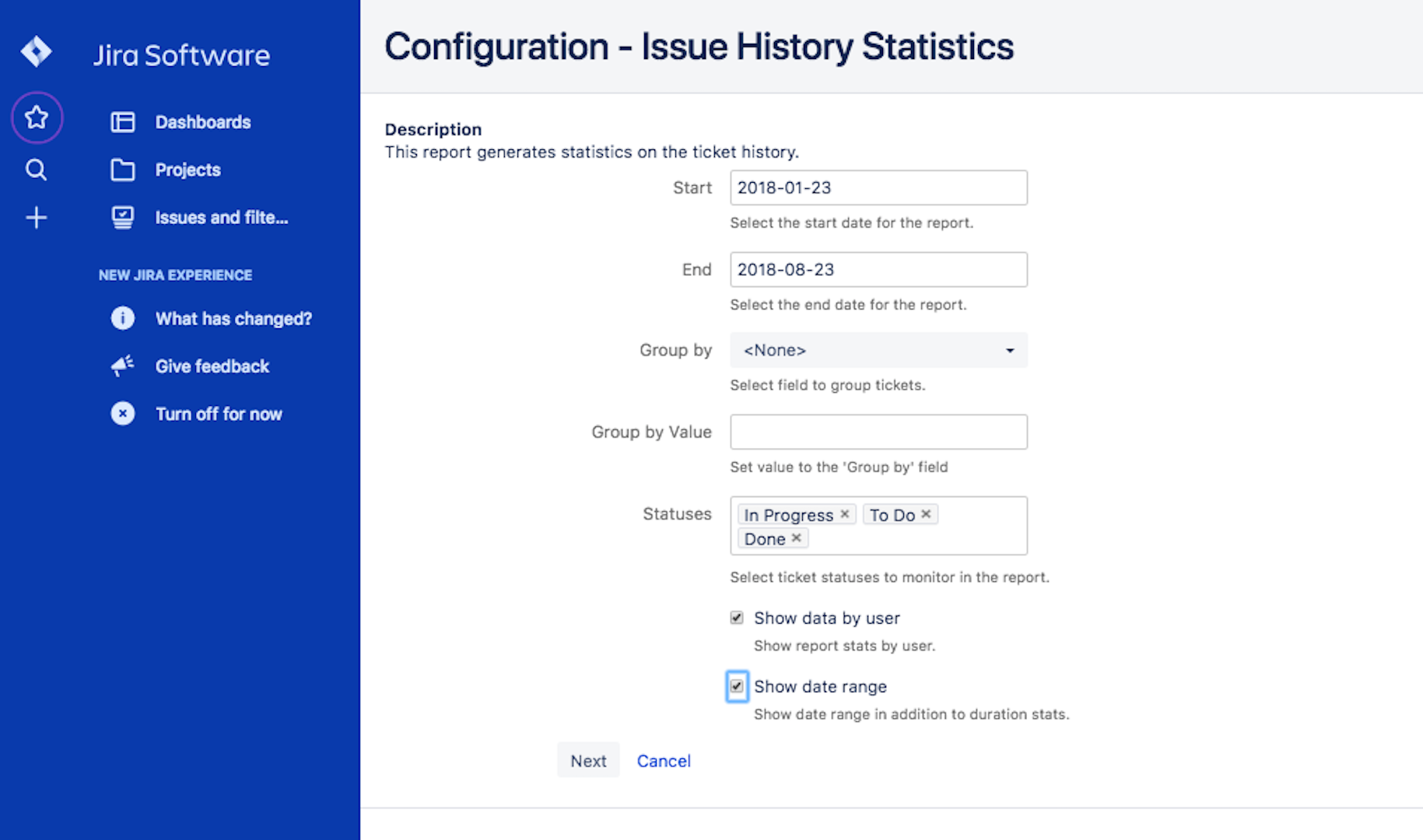The width and height of the screenshot is (1423, 840).
Task: Remove the Done status tag
Action: click(796, 538)
